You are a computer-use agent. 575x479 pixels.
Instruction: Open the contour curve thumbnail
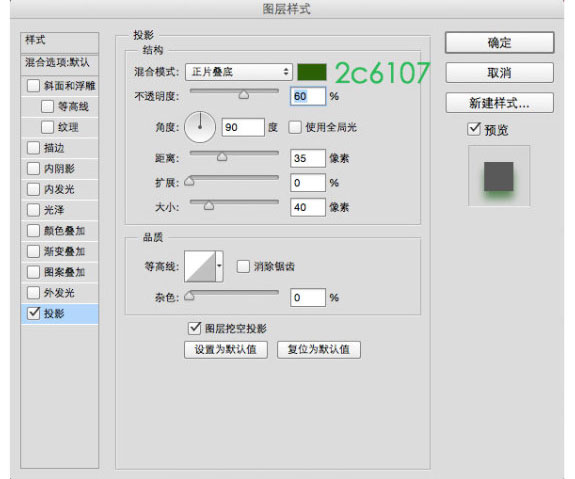point(200,266)
